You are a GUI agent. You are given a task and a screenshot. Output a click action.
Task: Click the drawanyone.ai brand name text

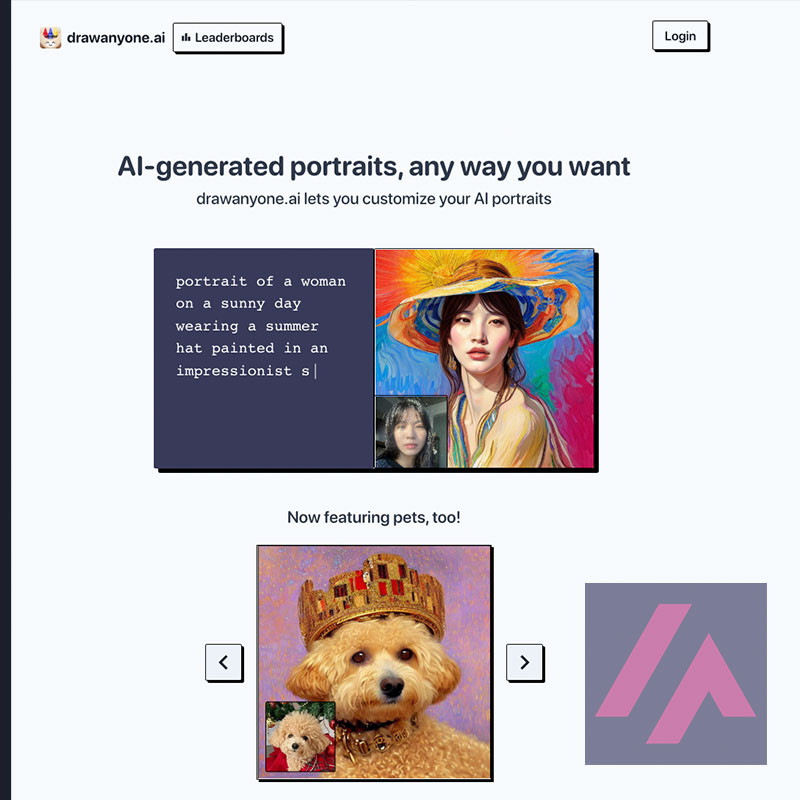116,38
